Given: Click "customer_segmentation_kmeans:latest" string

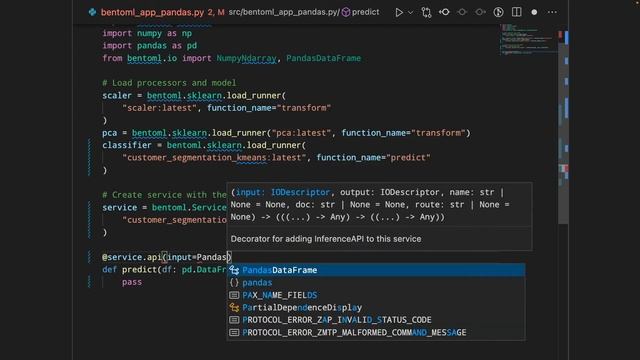Looking at the screenshot, I should click(x=214, y=158).
